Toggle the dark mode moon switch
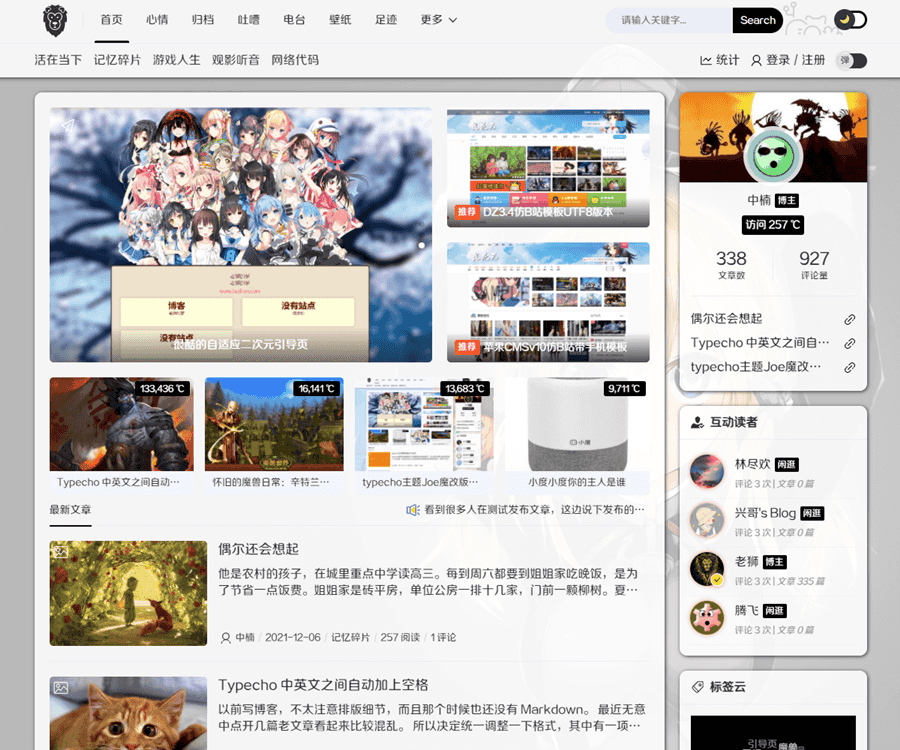The image size is (900, 750). tap(850, 20)
